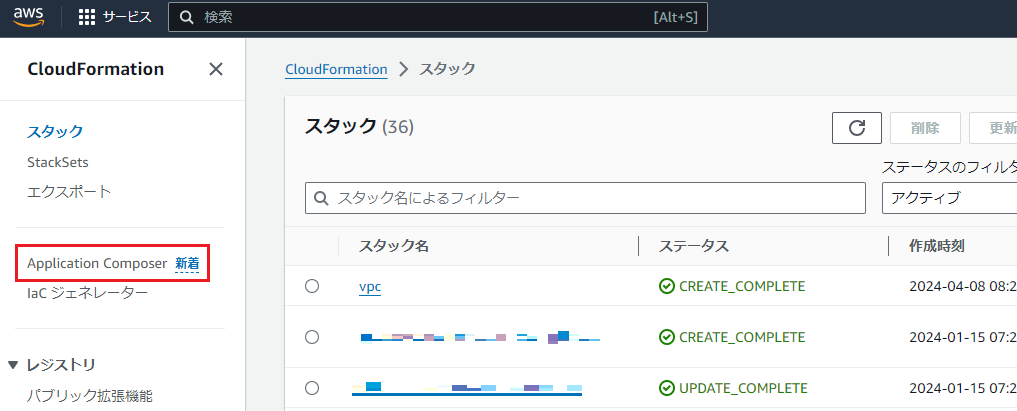
Task: Refresh the stack list
Action: point(857,128)
